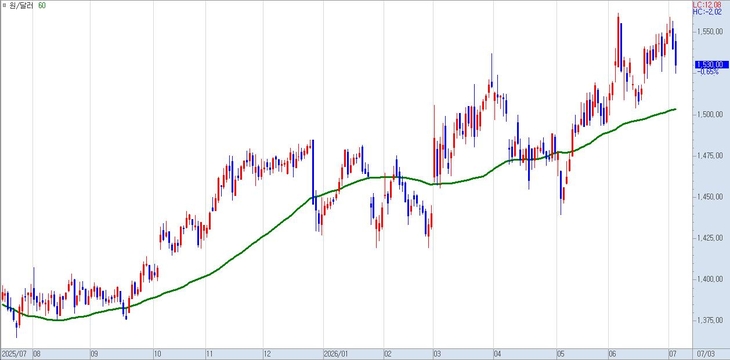The height and width of the screenshot is (360, 730).
Task: Click the 1,550.00 price axis label
Action: click(710, 31)
